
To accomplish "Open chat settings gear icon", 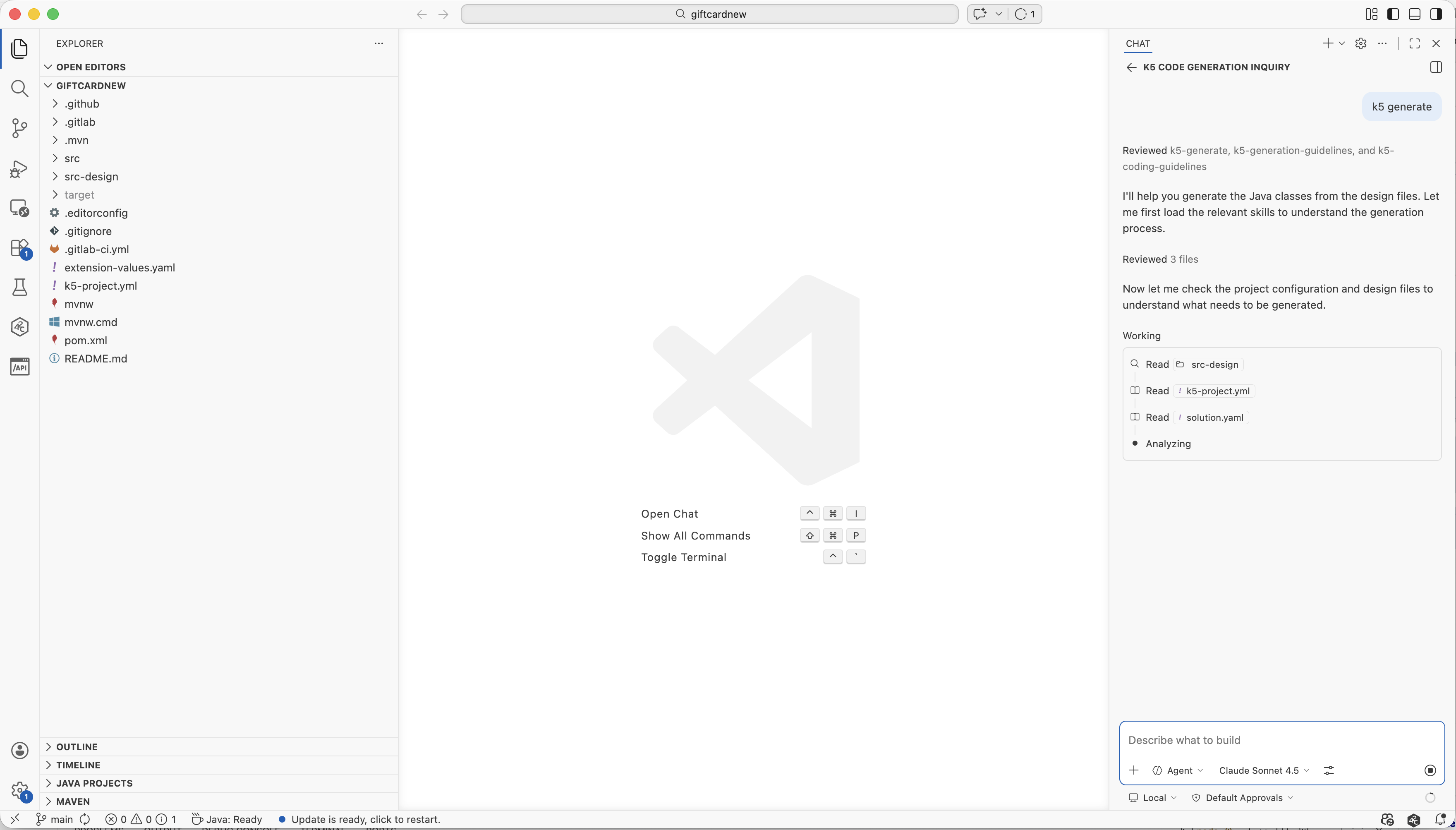I will click(1360, 43).
